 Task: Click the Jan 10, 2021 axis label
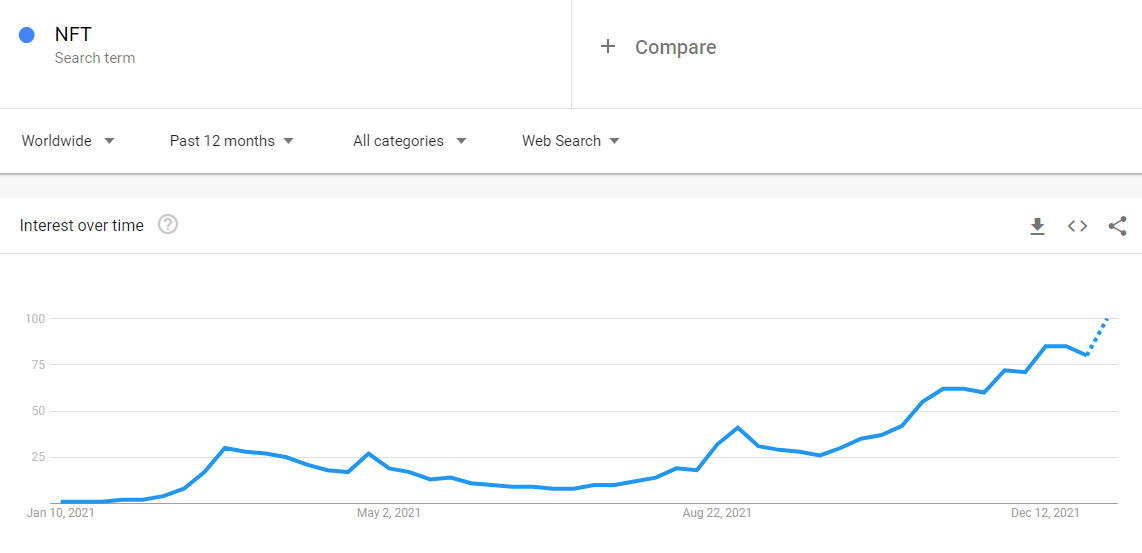pos(60,513)
